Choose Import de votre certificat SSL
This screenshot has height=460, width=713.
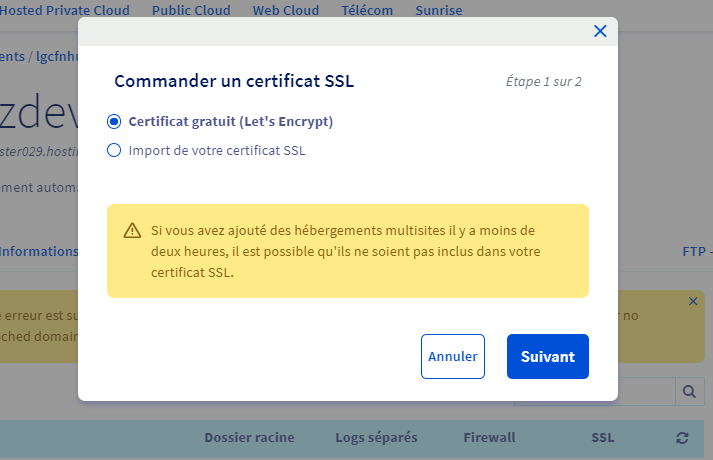114,151
